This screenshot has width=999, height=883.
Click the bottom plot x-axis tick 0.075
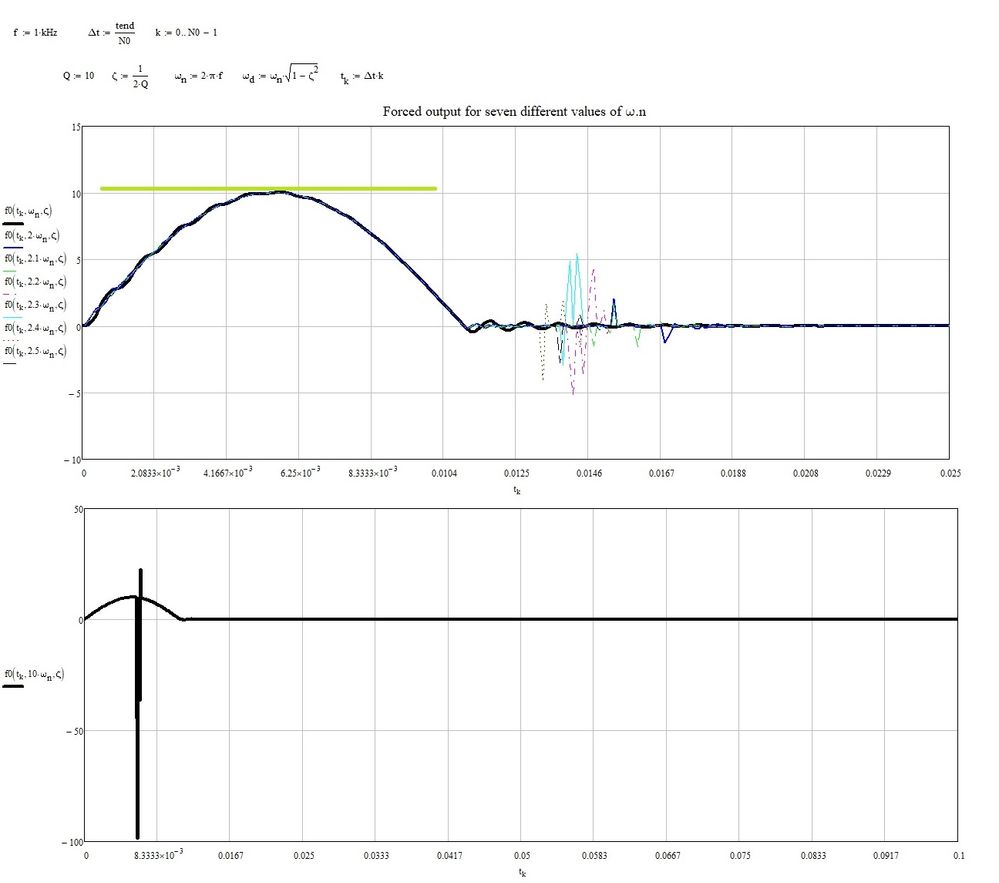[740, 856]
